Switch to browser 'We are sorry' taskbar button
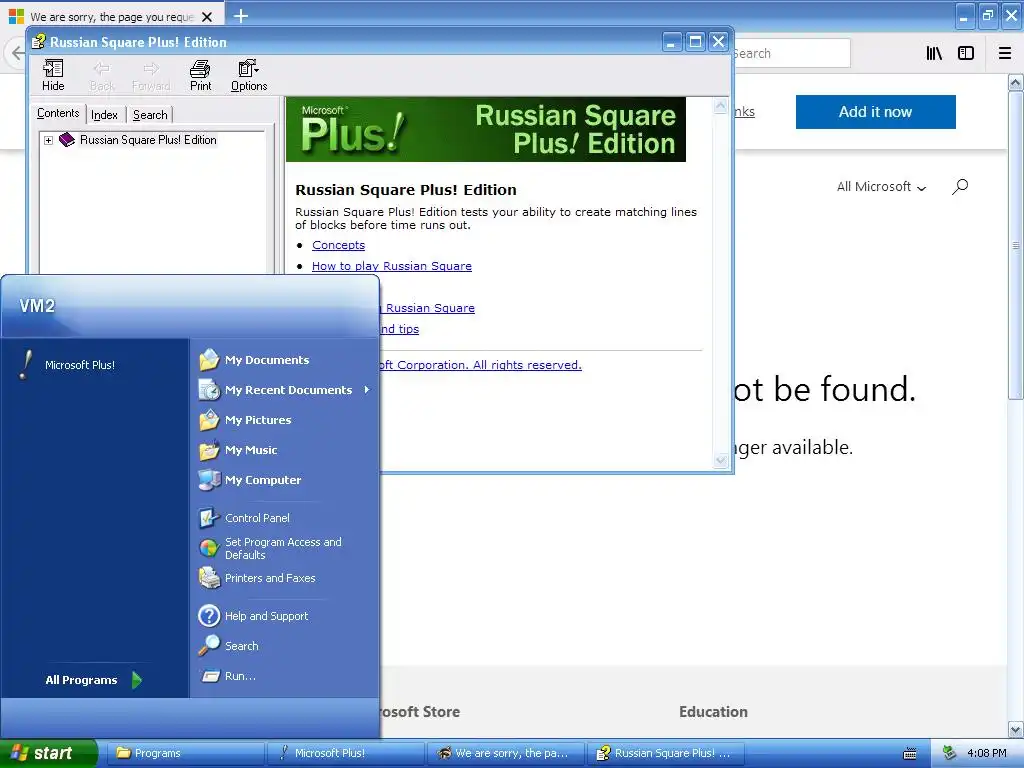1024x768 pixels. tap(507, 753)
